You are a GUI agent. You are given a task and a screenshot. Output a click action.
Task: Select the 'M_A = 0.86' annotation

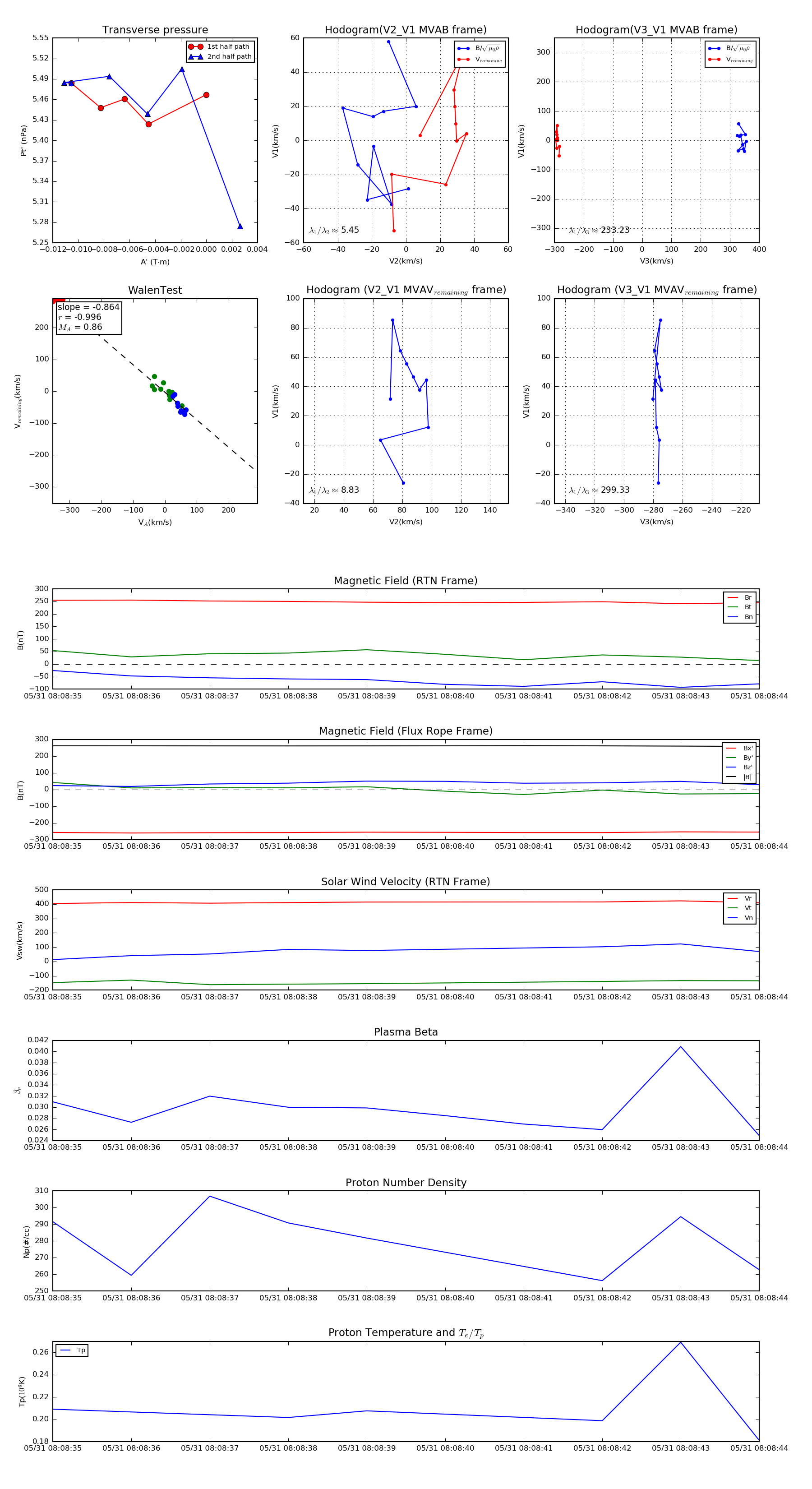[80, 327]
